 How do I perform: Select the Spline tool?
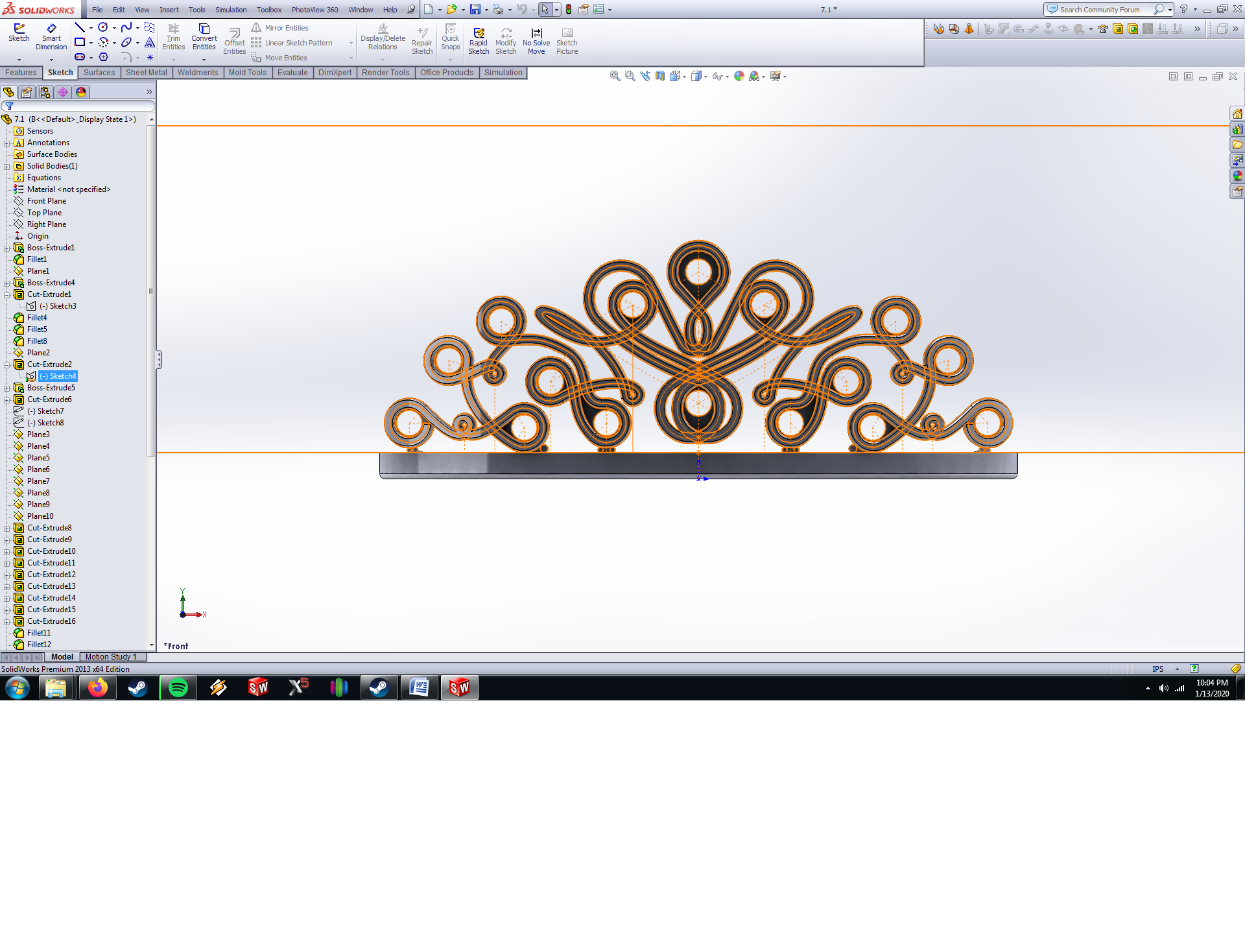coord(126,27)
